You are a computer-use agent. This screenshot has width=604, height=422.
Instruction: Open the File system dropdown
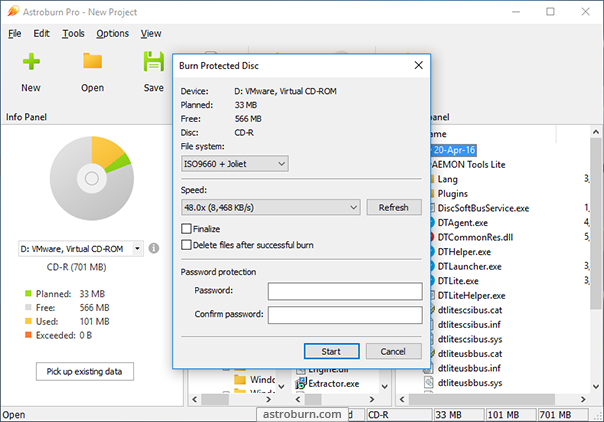tap(235, 164)
